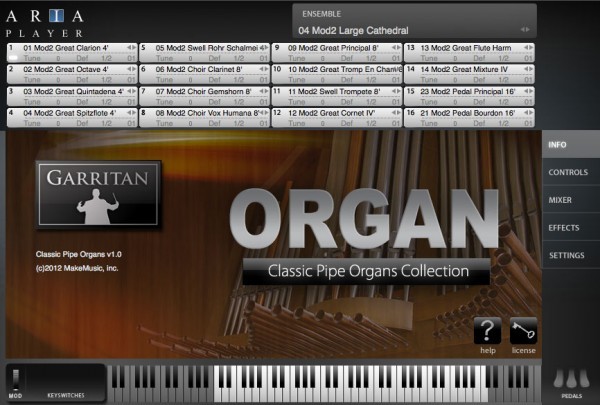
Task: Click the 1/2 setting in slot 14
Action: [504, 80]
